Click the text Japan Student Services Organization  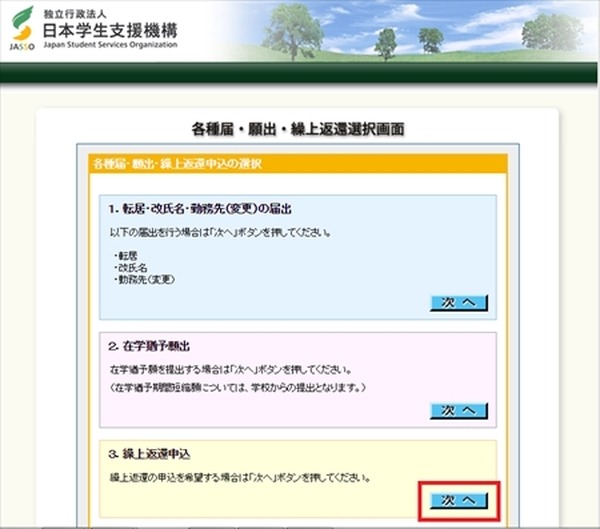pyautogui.click(x=110, y=45)
